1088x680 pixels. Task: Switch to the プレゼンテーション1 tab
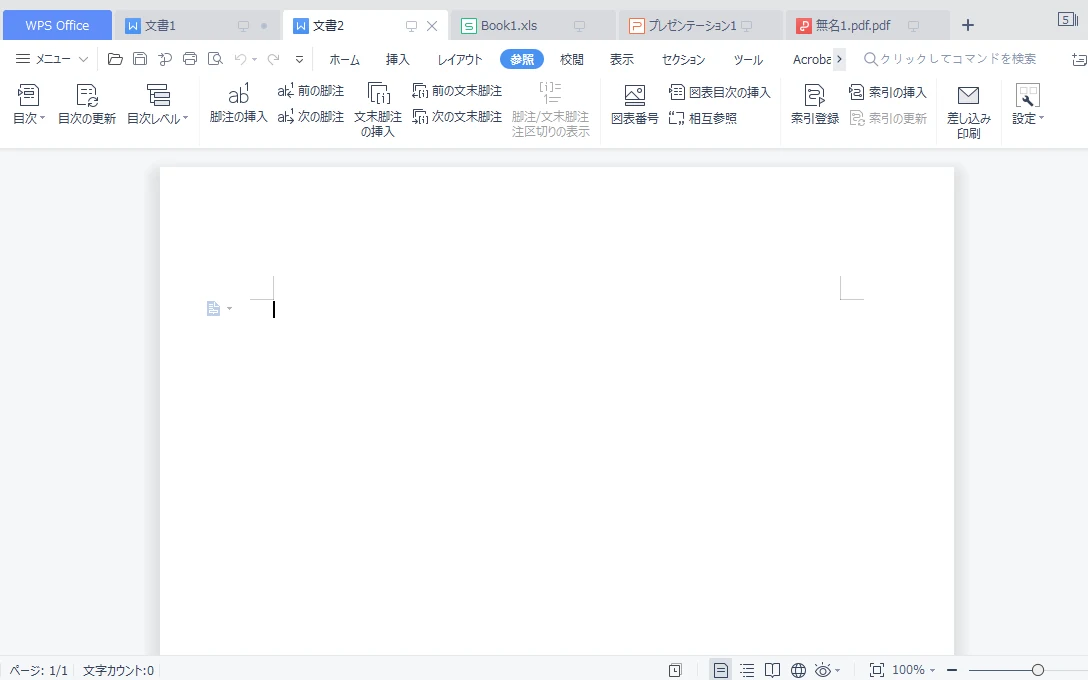[x=700, y=26]
